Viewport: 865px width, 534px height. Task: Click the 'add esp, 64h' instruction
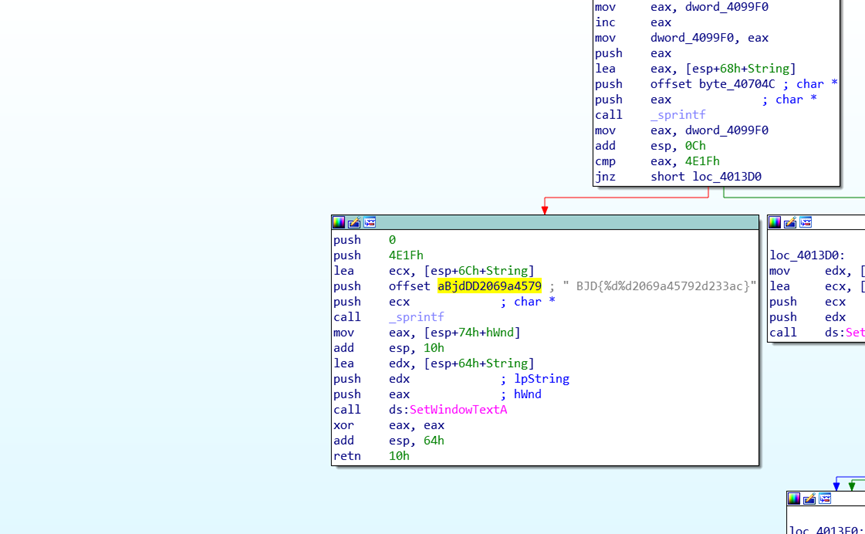[x=388, y=441]
